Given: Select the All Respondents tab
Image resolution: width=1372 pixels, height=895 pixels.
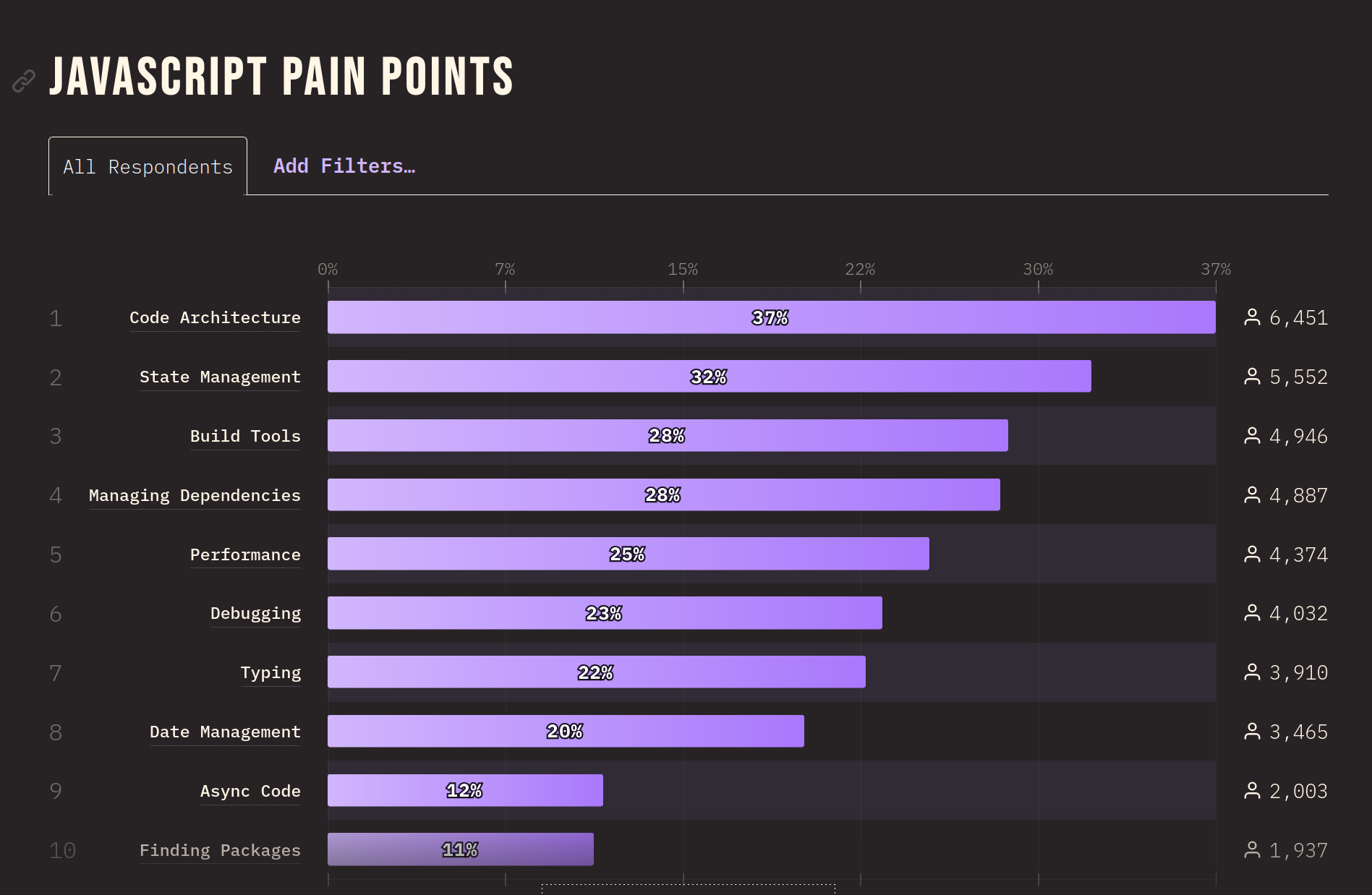Looking at the screenshot, I should [148, 167].
